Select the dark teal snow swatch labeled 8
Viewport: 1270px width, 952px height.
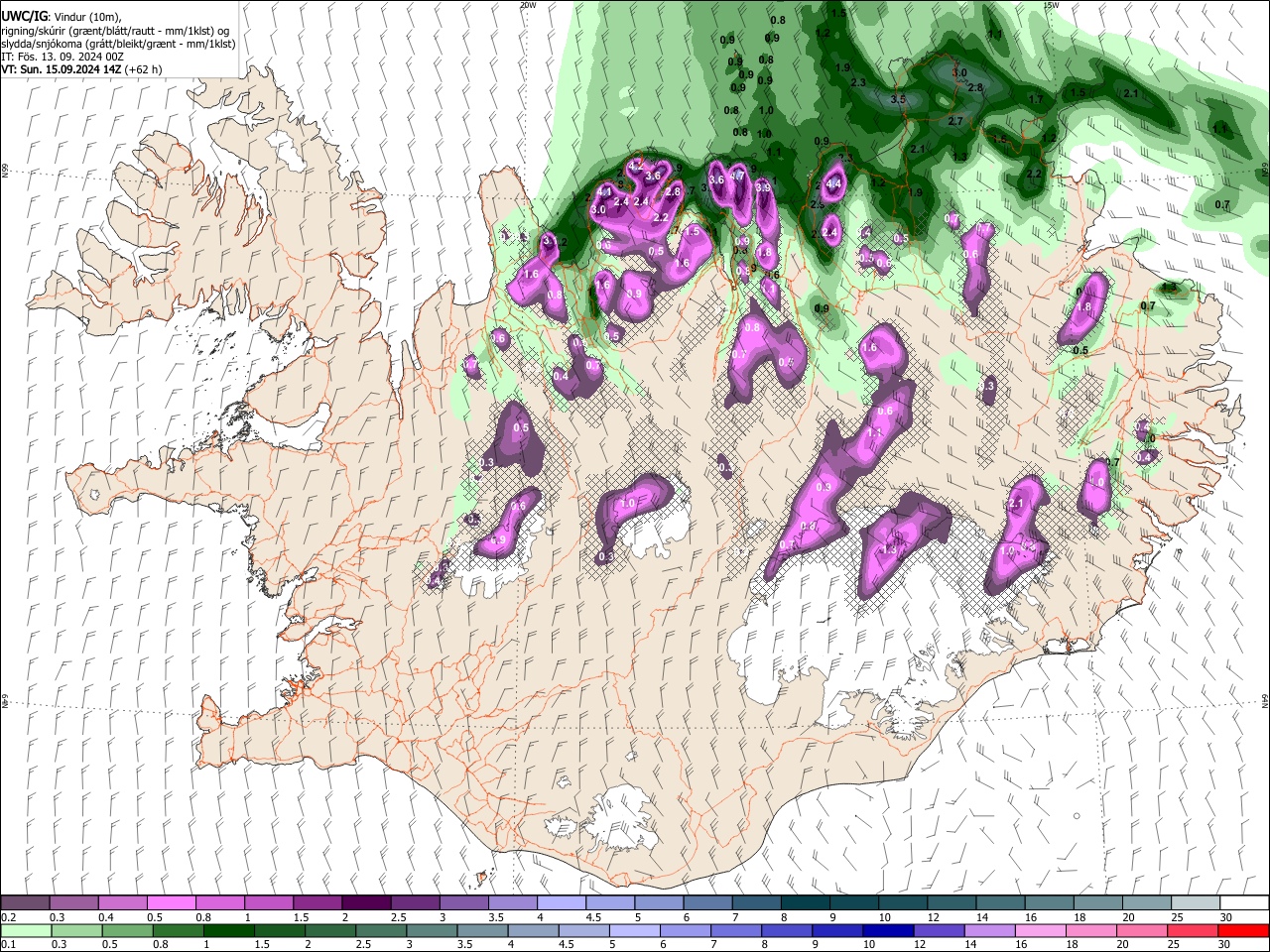pyautogui.click(x=806, y=903)
